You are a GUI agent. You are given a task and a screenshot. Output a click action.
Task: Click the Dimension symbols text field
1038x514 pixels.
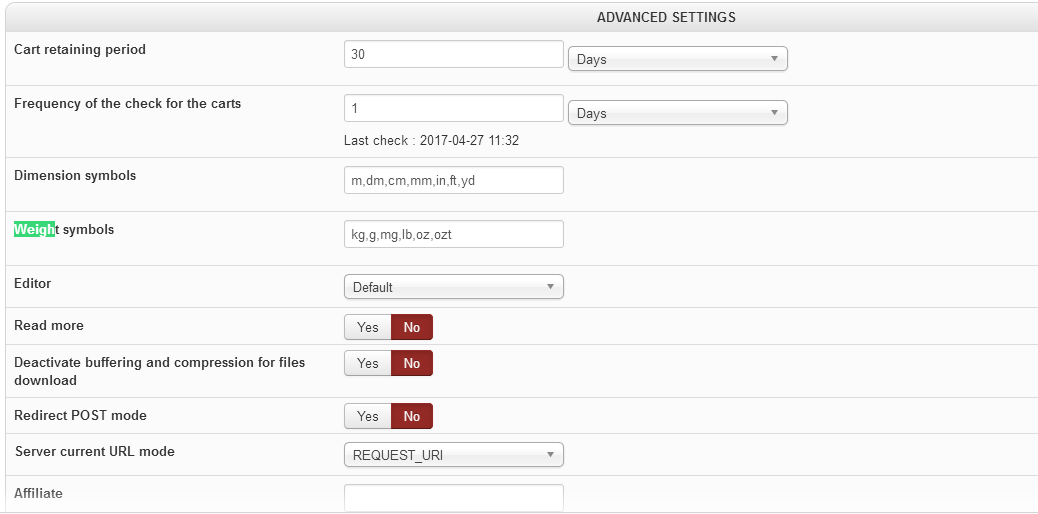tap(453, 180)
